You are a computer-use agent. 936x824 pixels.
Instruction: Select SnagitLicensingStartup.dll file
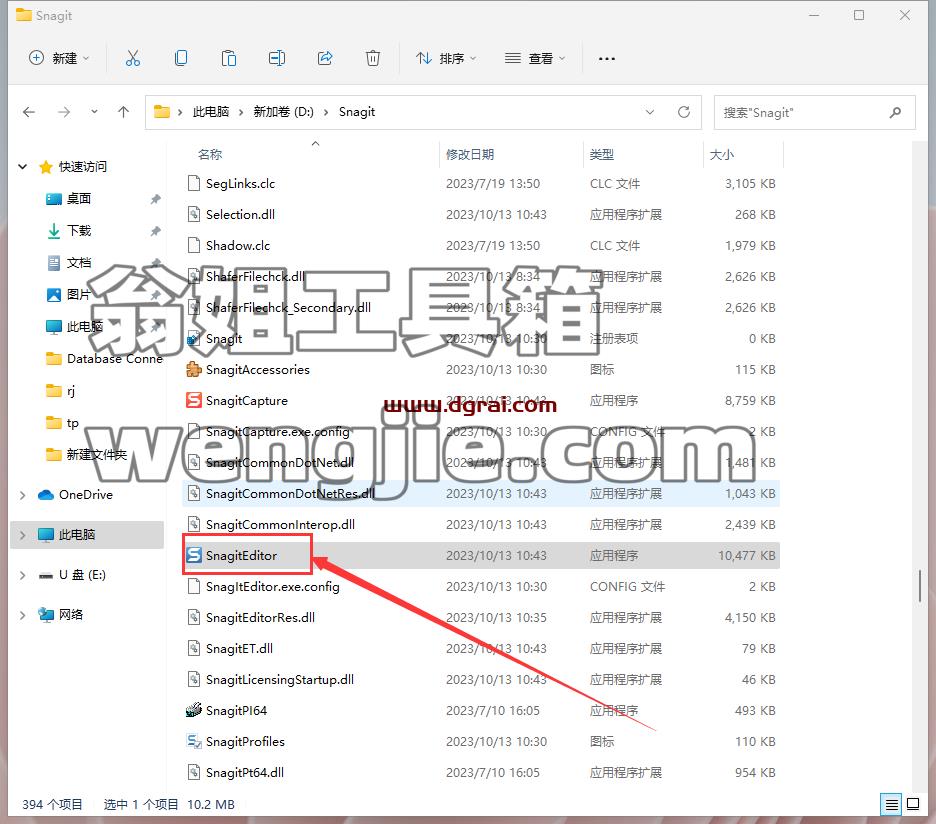tap(481, 680)
